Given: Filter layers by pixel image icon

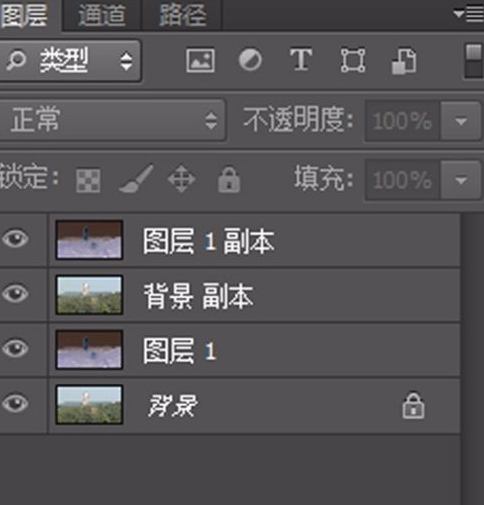Looking at the screenshot, I should [x=200, y=61].
